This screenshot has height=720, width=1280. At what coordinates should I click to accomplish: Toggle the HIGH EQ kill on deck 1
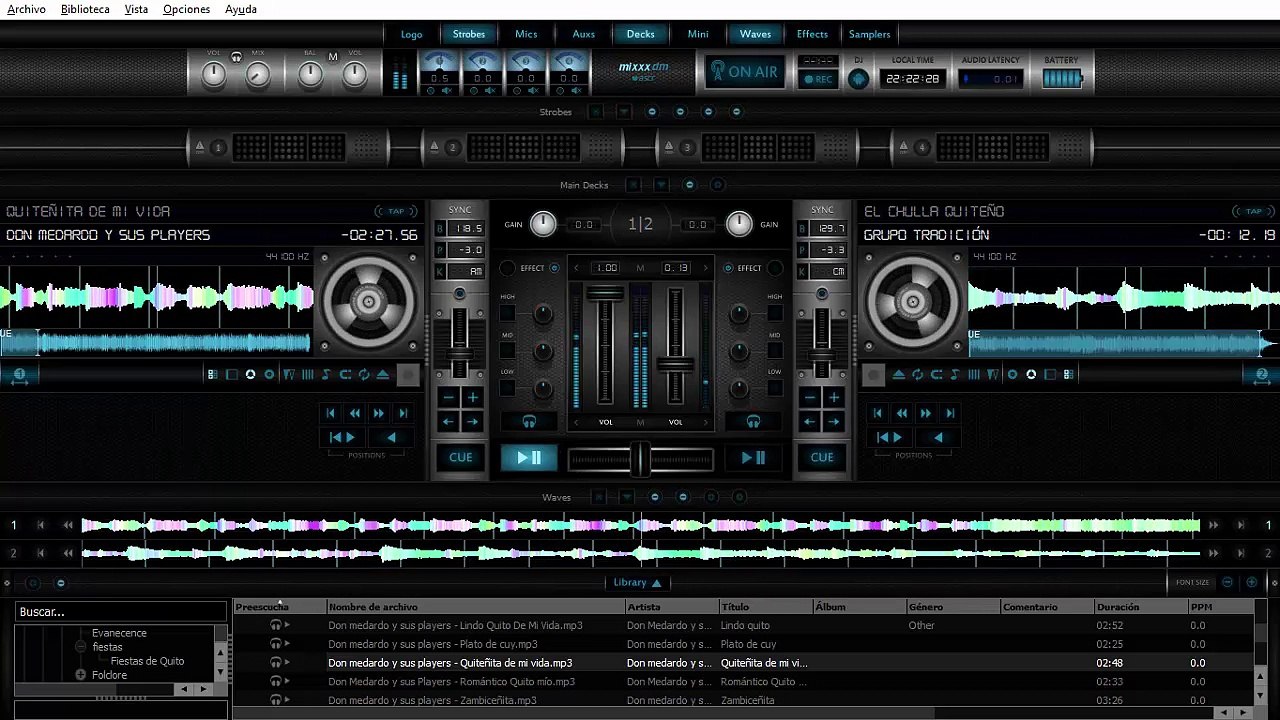click(508, 313)
